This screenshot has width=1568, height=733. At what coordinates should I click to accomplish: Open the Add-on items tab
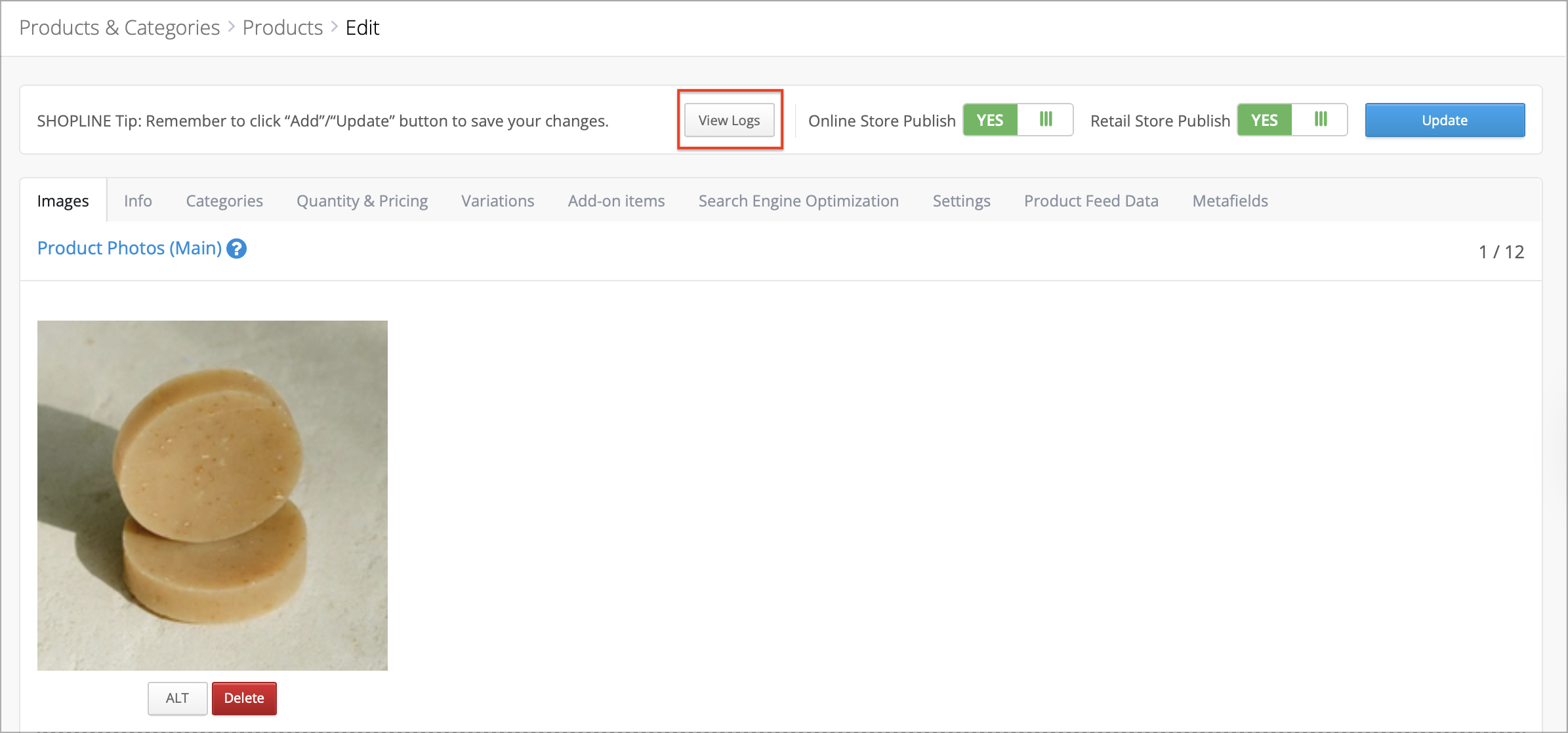pyautogui.click(x=616, y=201)
